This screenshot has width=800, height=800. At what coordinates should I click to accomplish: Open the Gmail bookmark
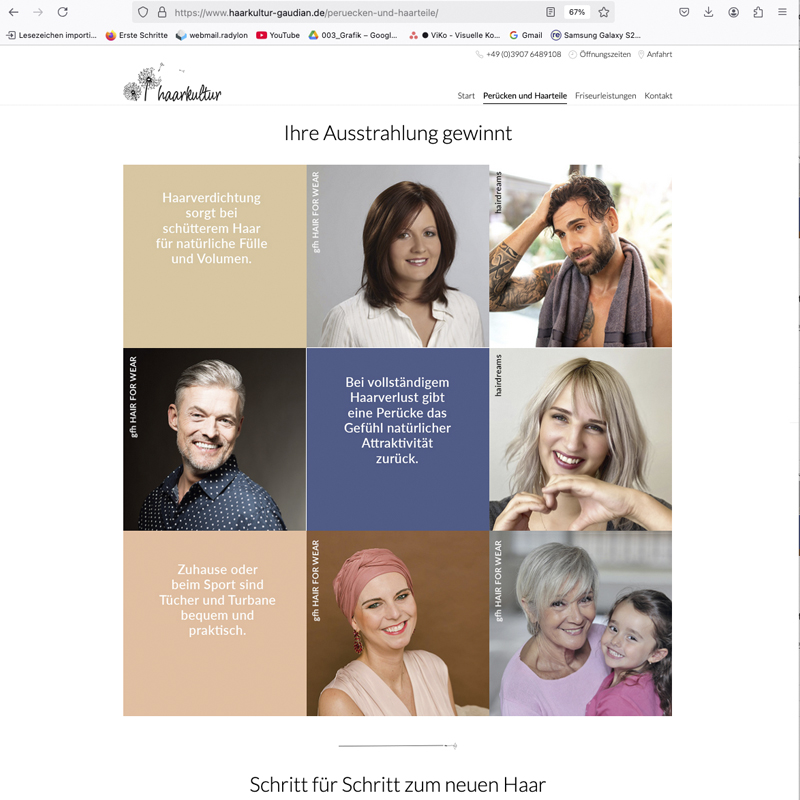point(526,35)
